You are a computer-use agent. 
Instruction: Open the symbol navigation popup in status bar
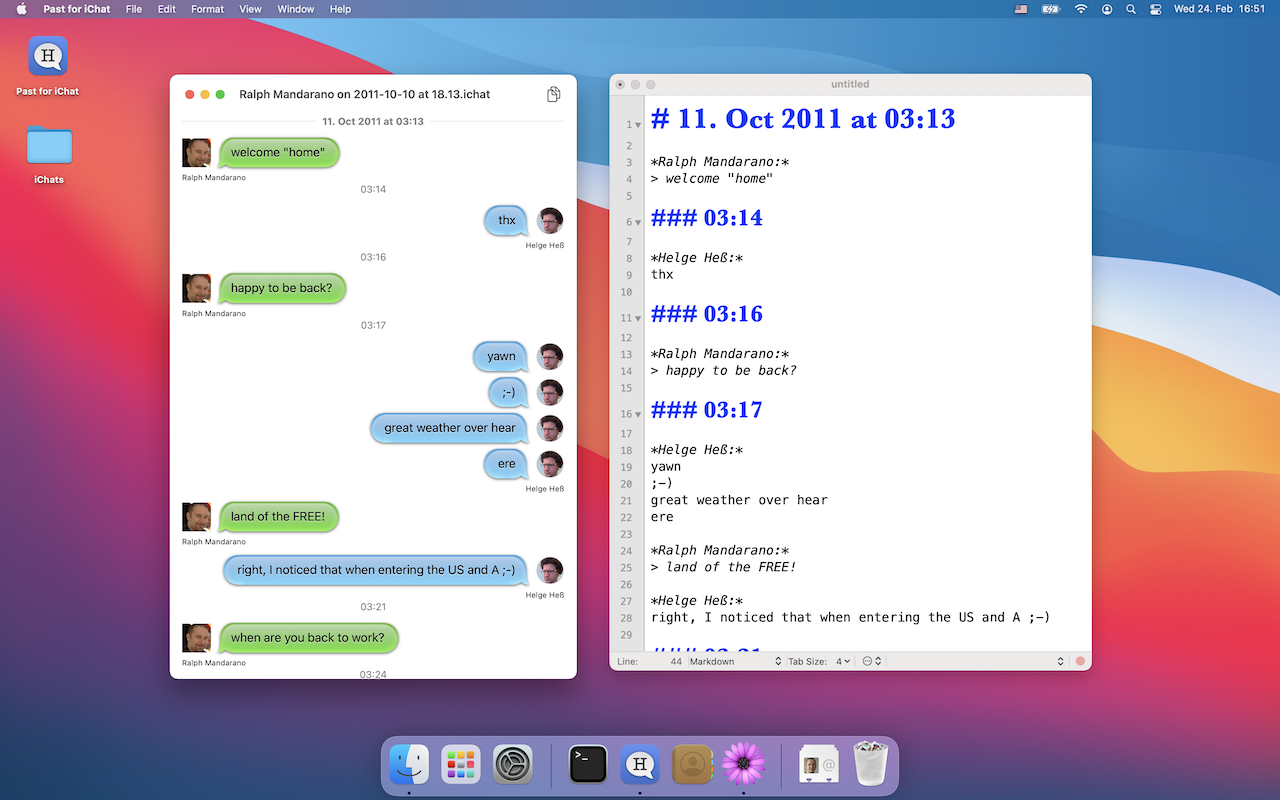tap(872, 662)
